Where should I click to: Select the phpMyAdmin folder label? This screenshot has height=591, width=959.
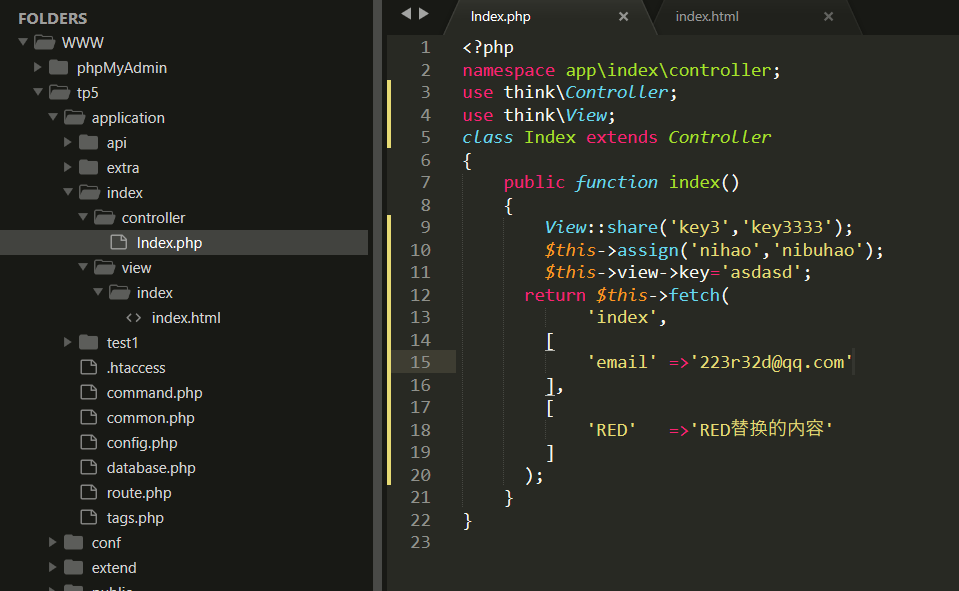[122, 68]
